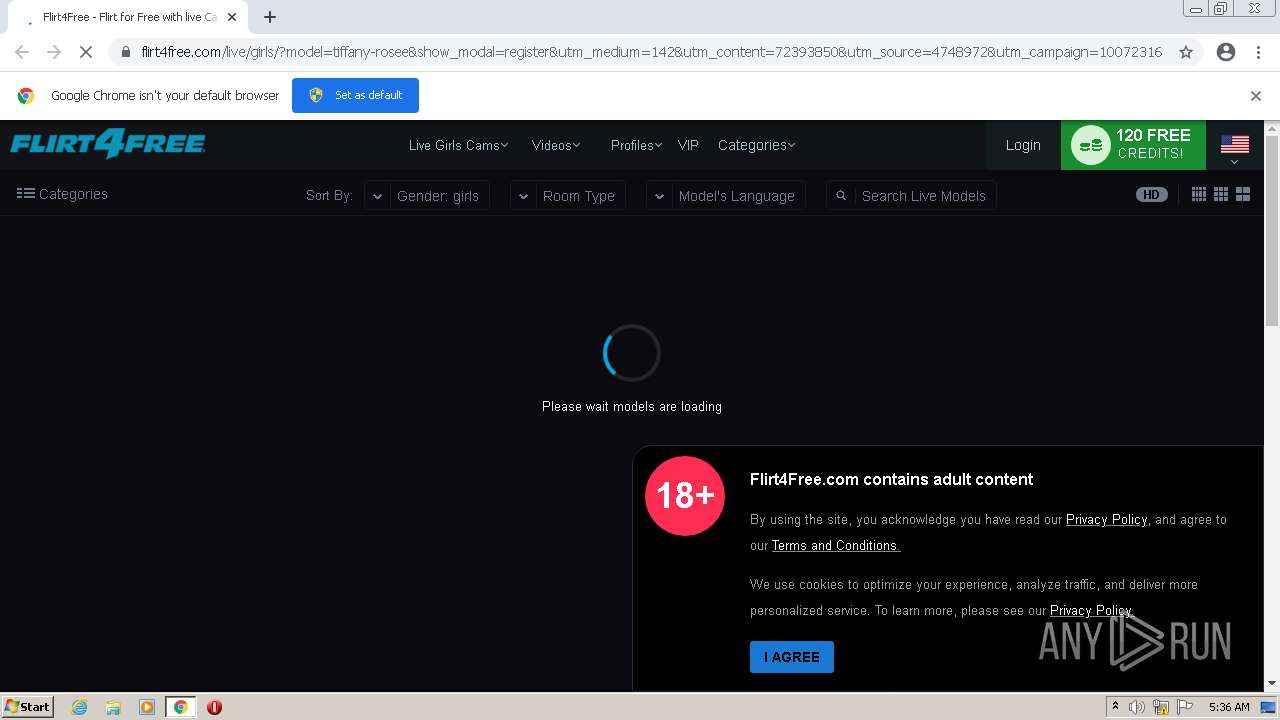1280x720 pixels.
Task: Toggle the HD filter
Action: click(x=1152, y=195)
